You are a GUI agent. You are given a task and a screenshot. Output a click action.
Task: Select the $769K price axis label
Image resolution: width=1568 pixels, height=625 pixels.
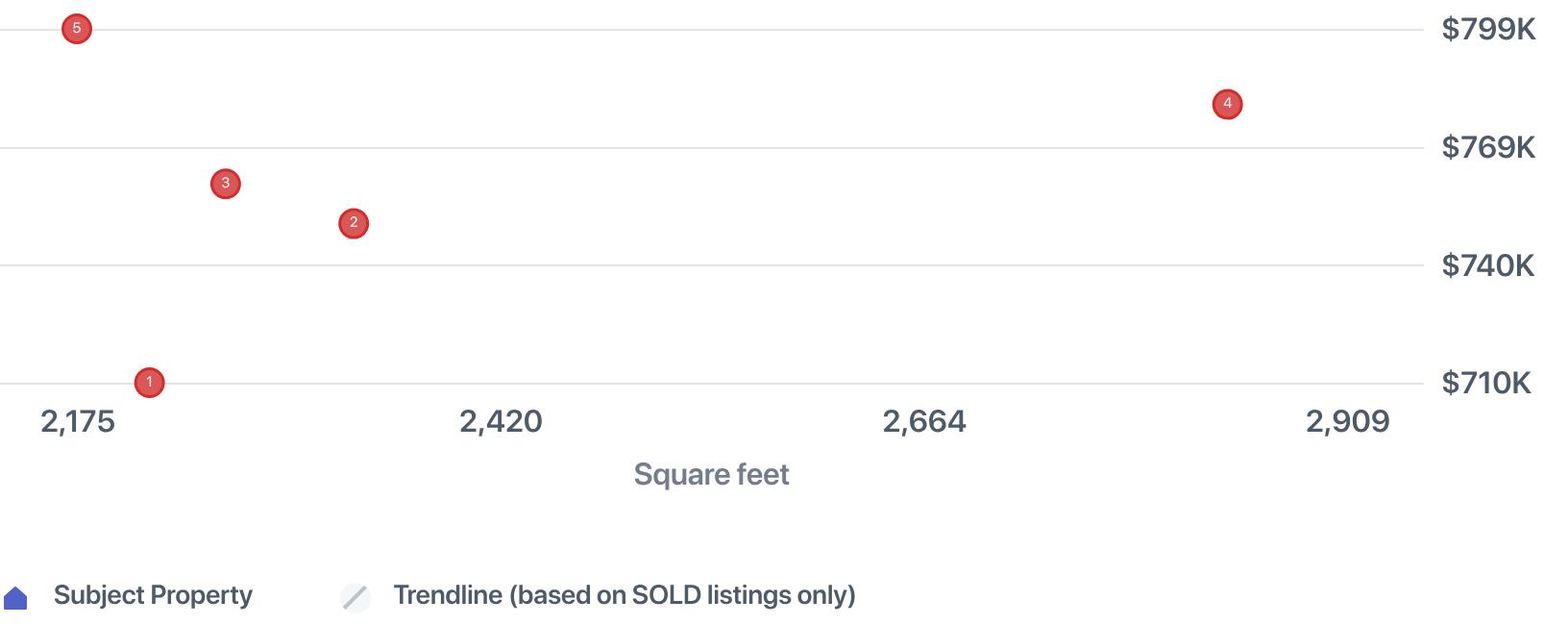coord(1488,147)
